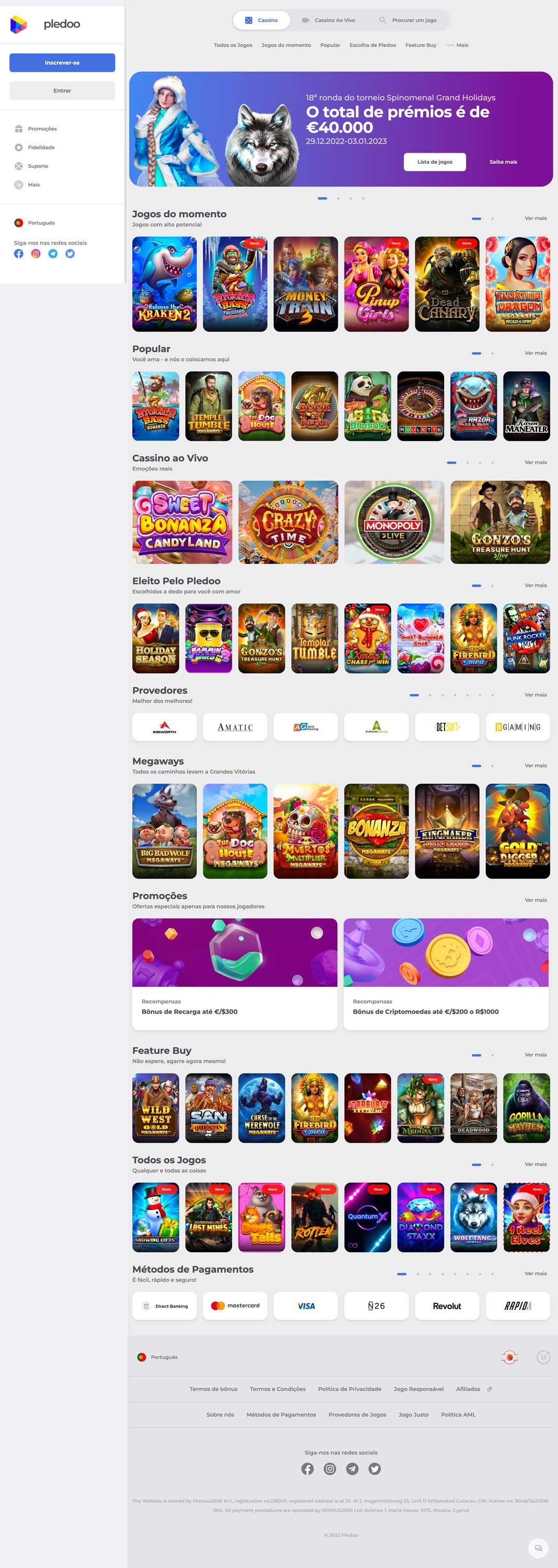The image size is (558, 1568).
Task: Open the Twitter icon in the footer
Action: coord(374,1469)
